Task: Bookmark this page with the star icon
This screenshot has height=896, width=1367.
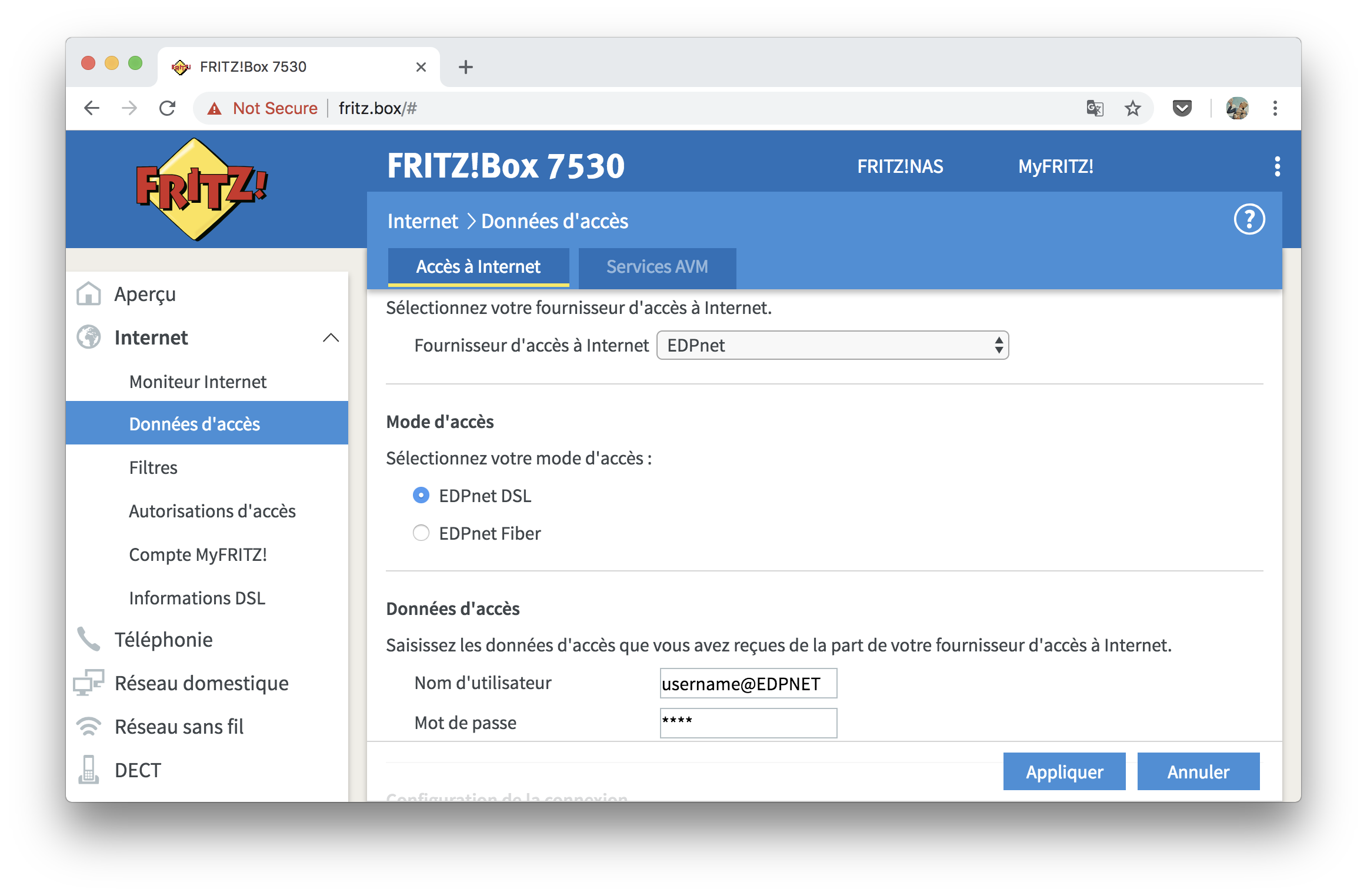Action: pos(1132,108)
